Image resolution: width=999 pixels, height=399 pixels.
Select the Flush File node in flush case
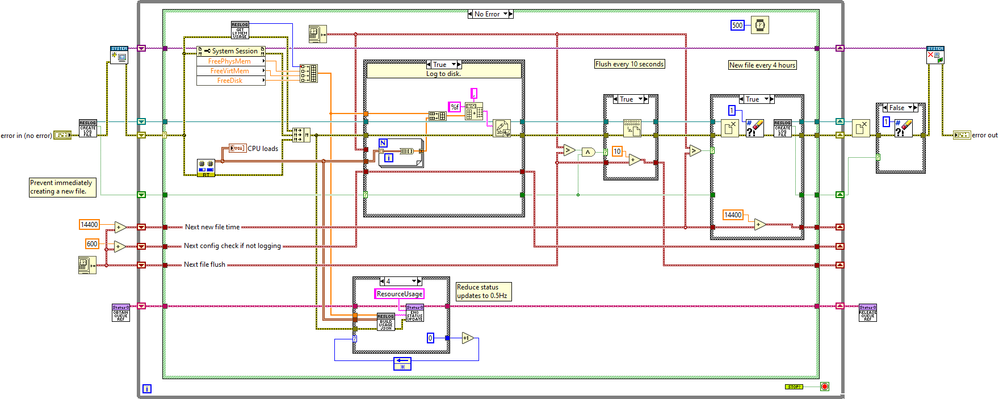point(631,127)
